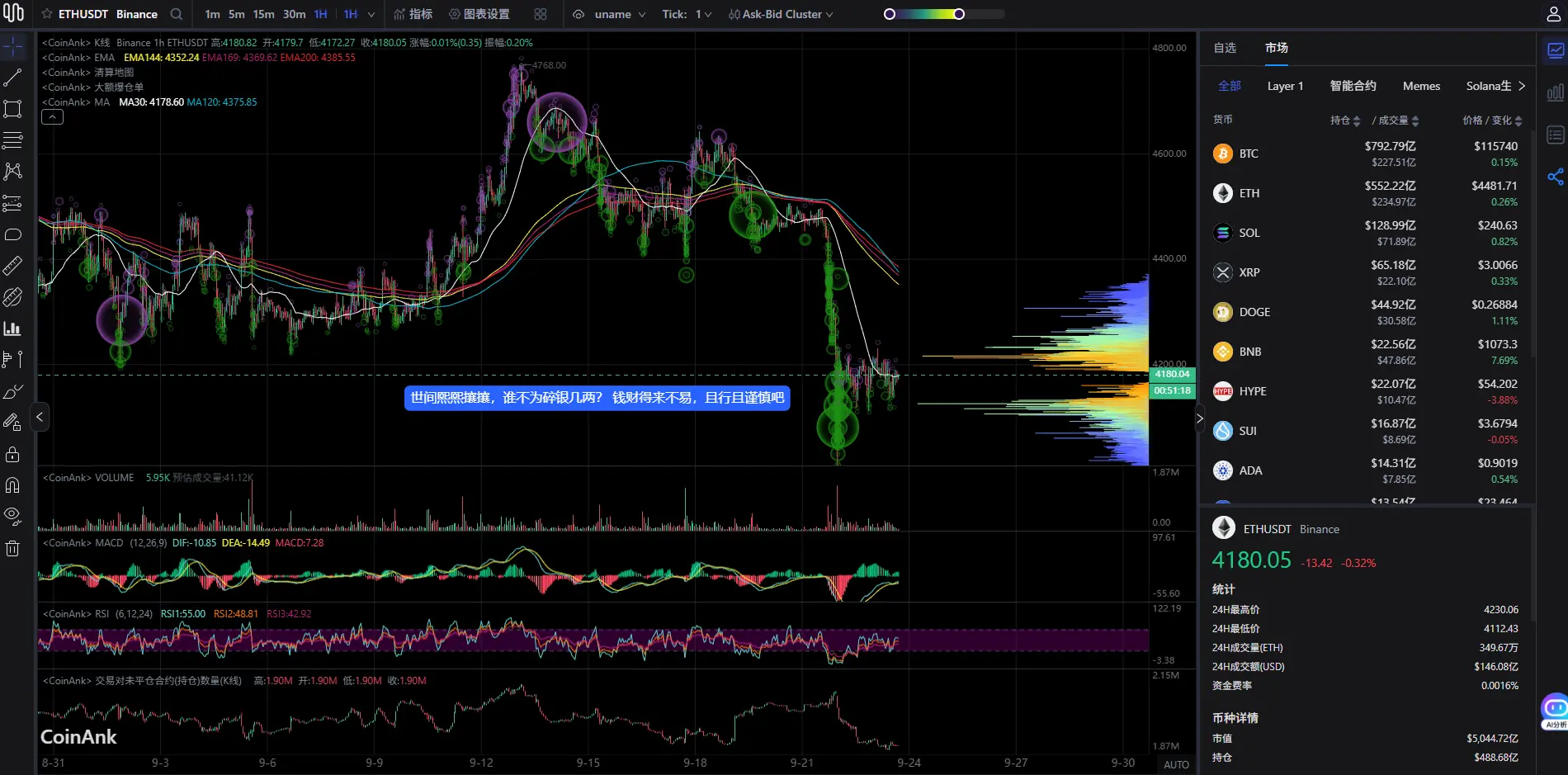Screen dimensions: 1568x775
Task: Open 图表设置 chart settings
Action: [x=479, y=14]
